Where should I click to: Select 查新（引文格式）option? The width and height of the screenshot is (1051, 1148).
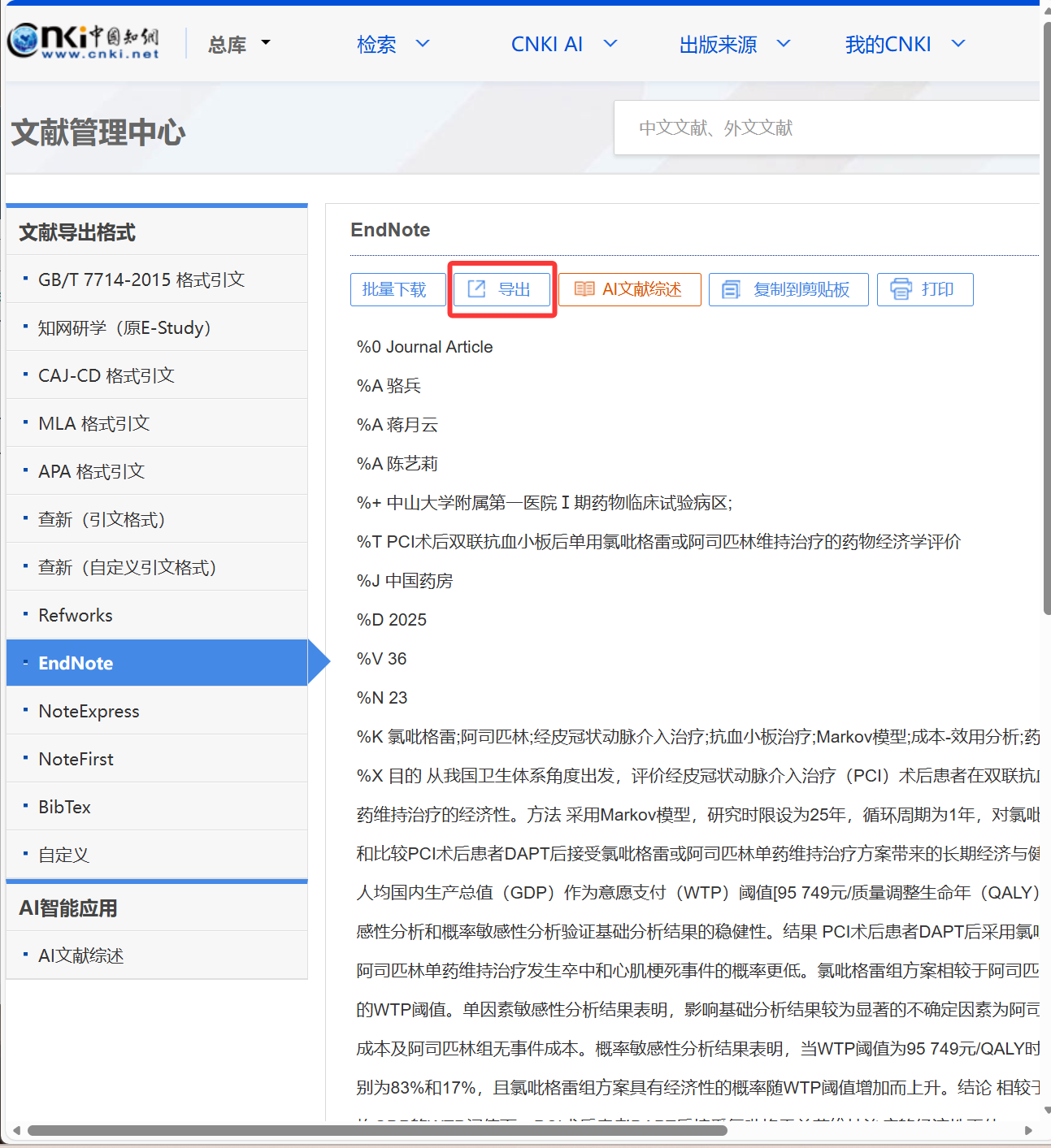tap(157, 519)
